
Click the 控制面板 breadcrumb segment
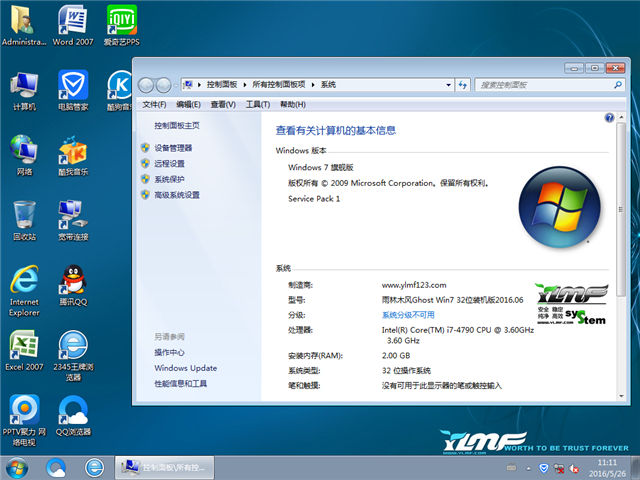coord(222,84)
